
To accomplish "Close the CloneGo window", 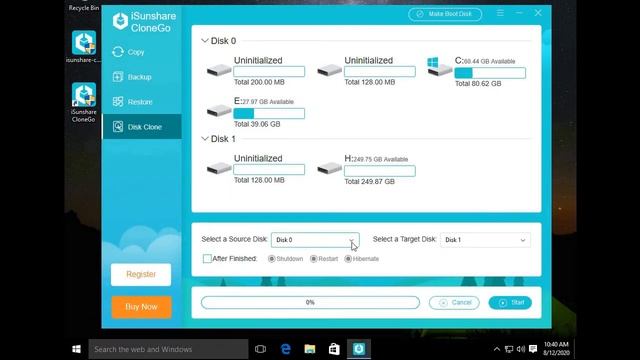I will (x=538, y=13).
